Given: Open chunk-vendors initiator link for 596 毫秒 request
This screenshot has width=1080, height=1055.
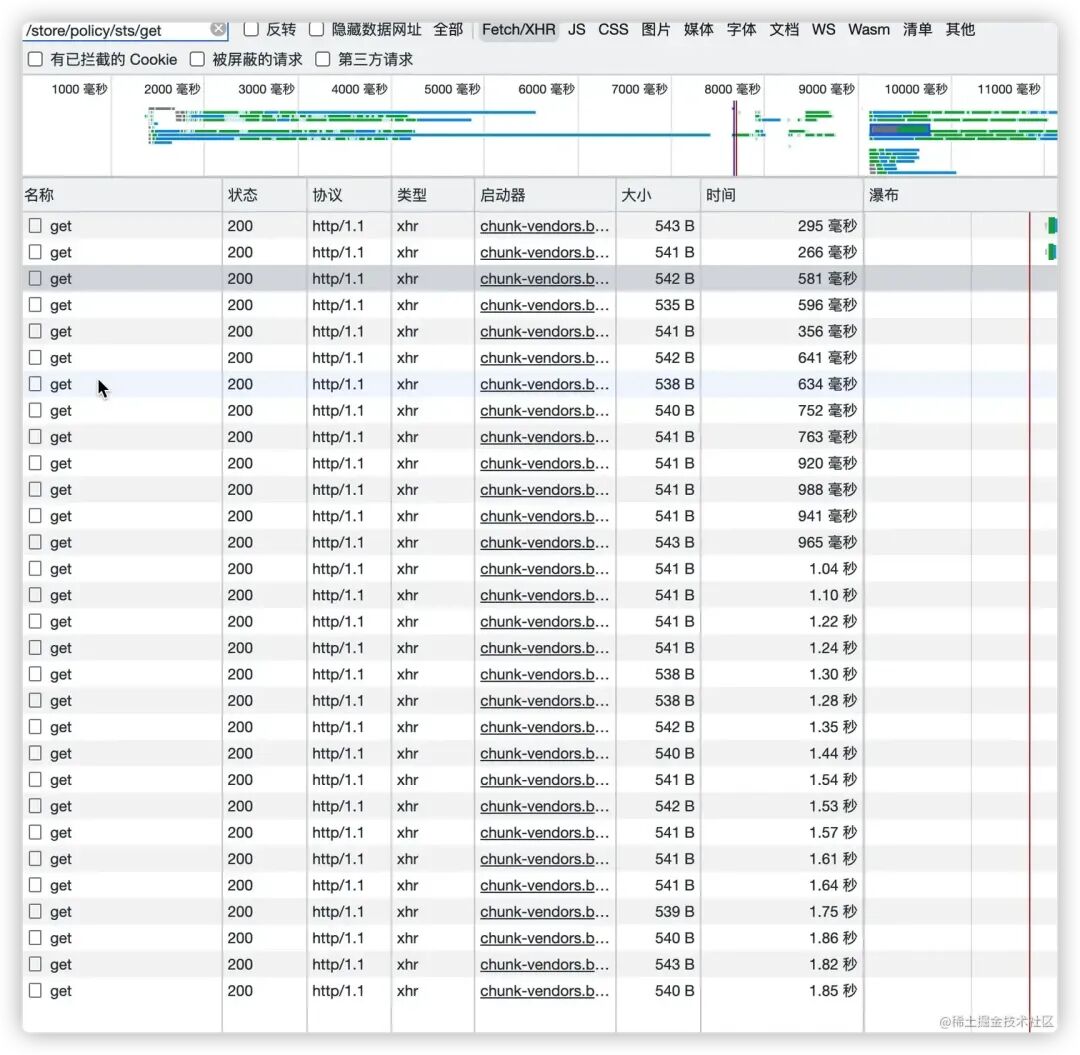Looking at the screenshot, I should click(x=544, y=305).
